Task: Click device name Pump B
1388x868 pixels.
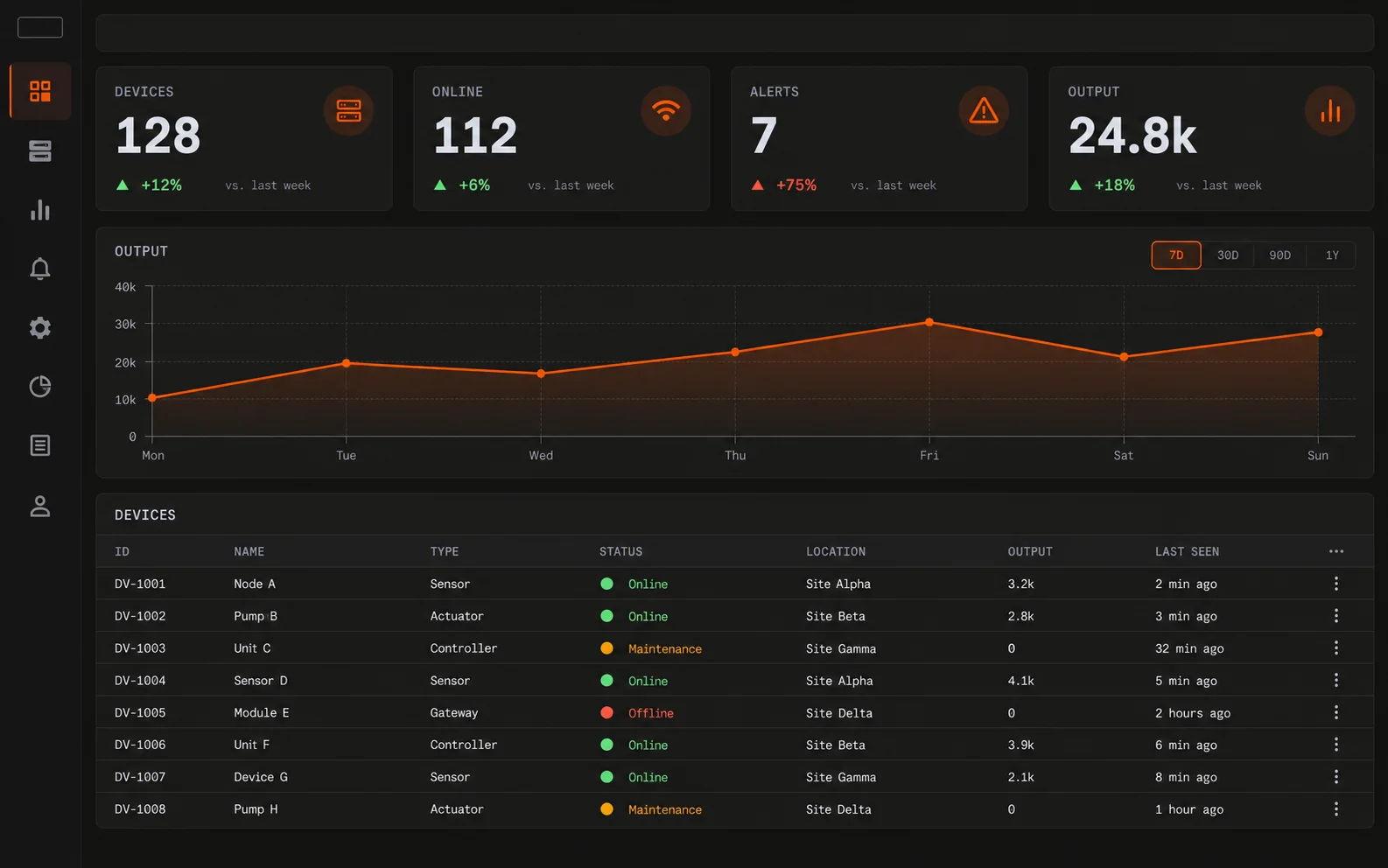Action: point(256,616)
